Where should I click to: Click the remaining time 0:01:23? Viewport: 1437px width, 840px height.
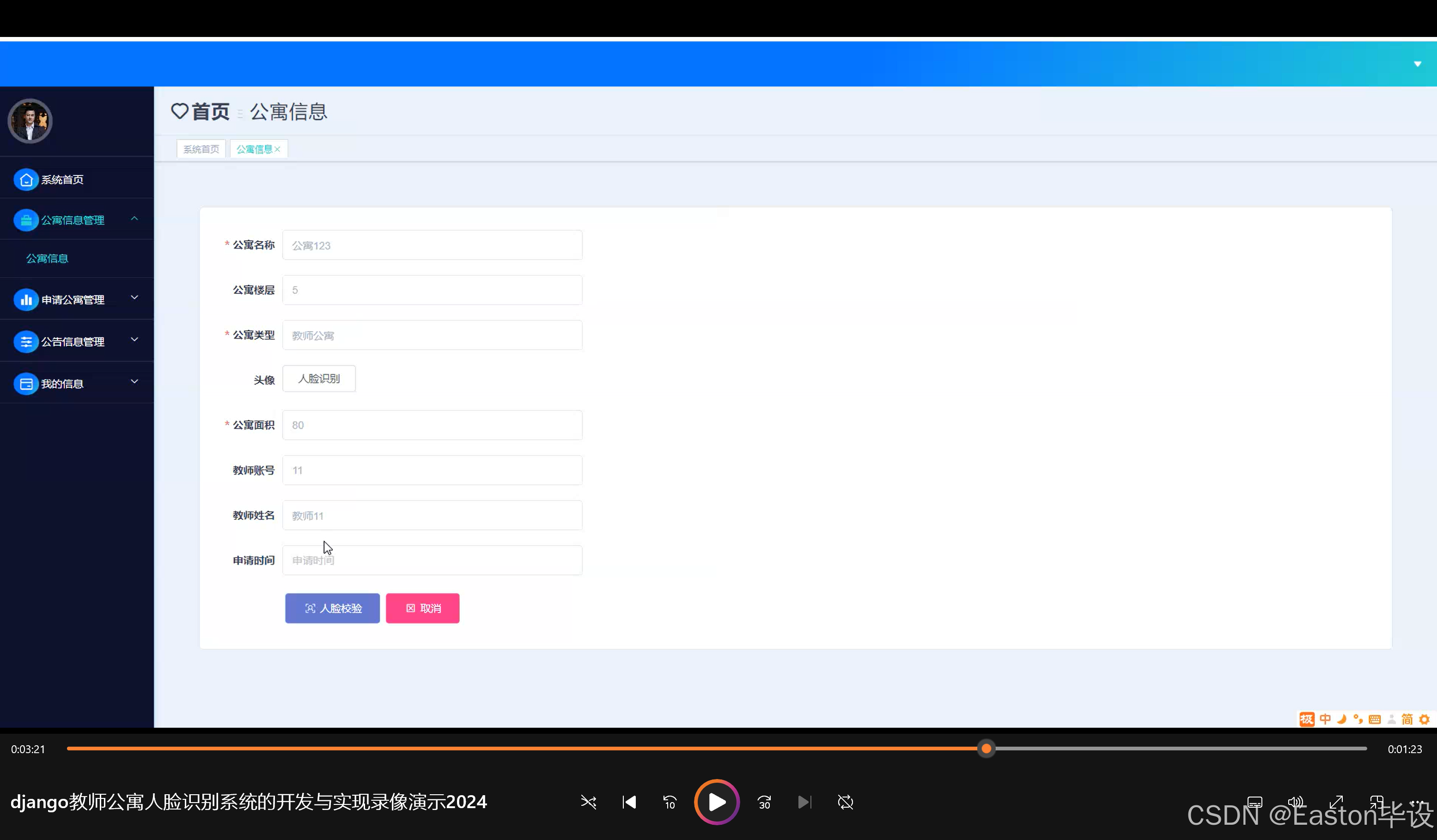pos(1405,749)
